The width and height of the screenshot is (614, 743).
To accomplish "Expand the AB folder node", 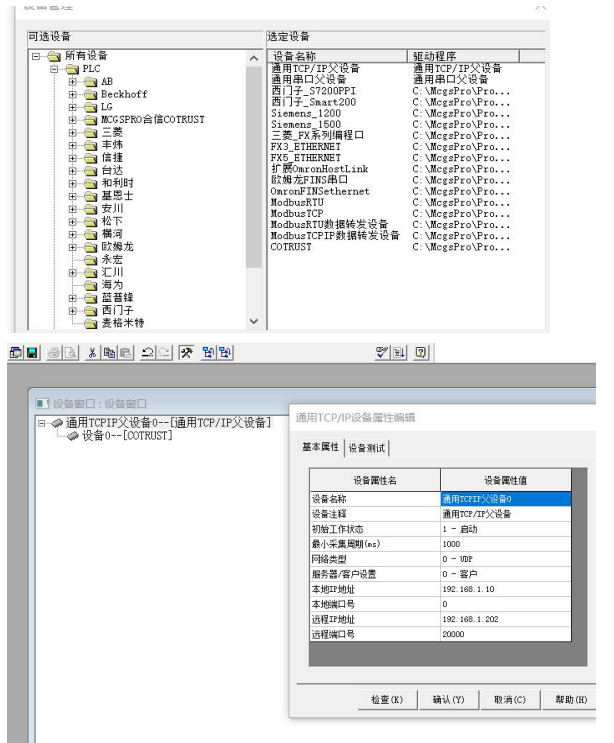I will [x=72, y=82].
